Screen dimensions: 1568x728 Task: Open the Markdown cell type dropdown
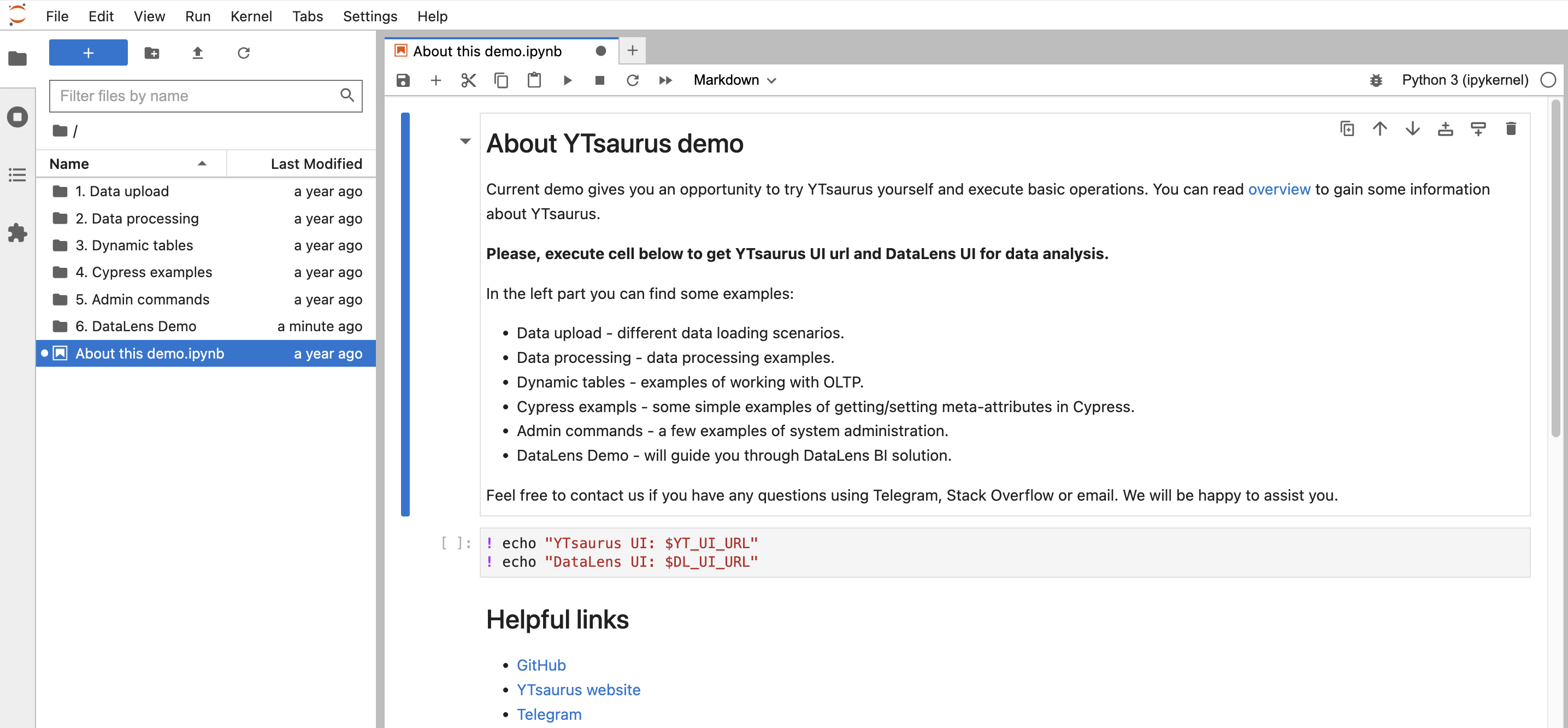click(x=734, y=80)
